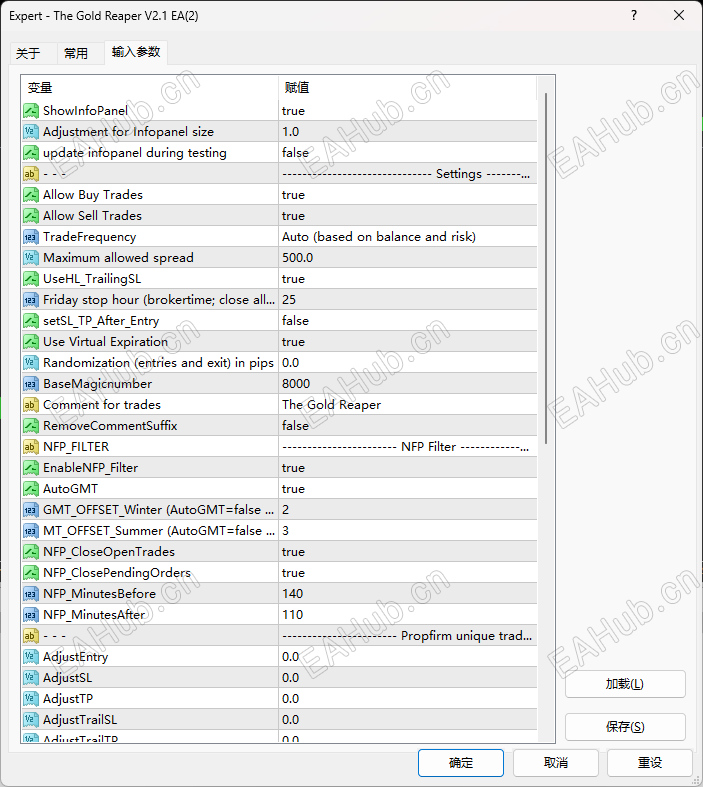Select the NFP_ClosePendingOrders variable name
The height and width of the screenshot is (787, 703).
pyautogui.click(x=117, y=573)
